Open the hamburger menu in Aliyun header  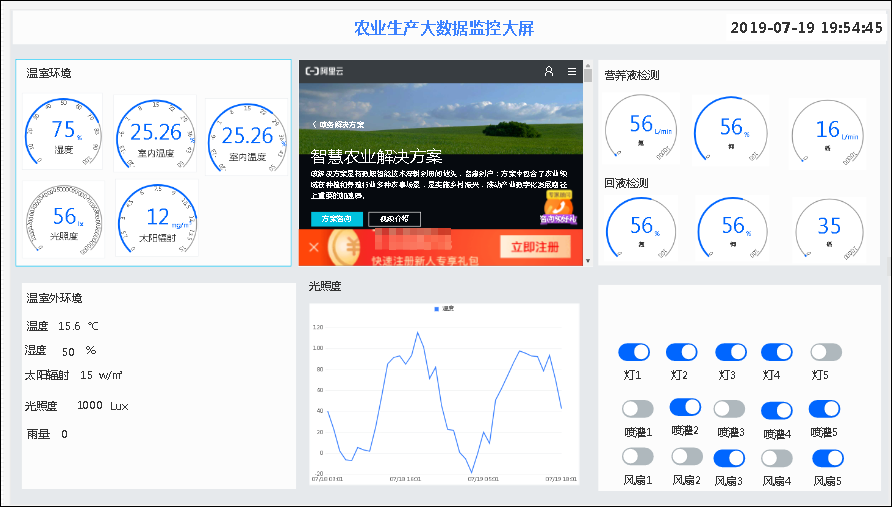(572, 71)
